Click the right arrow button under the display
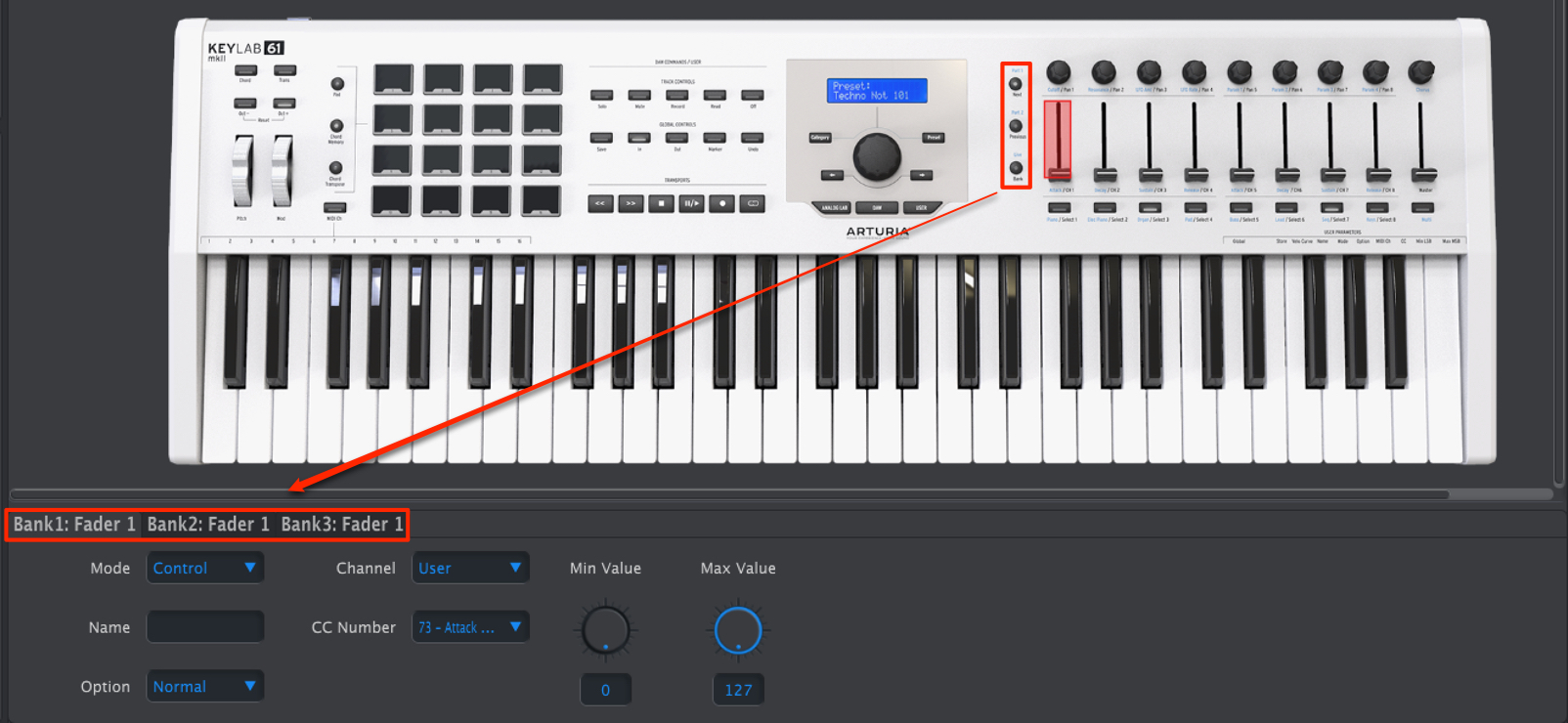Viewport: 1568px width, 723px height. point(921,176)
